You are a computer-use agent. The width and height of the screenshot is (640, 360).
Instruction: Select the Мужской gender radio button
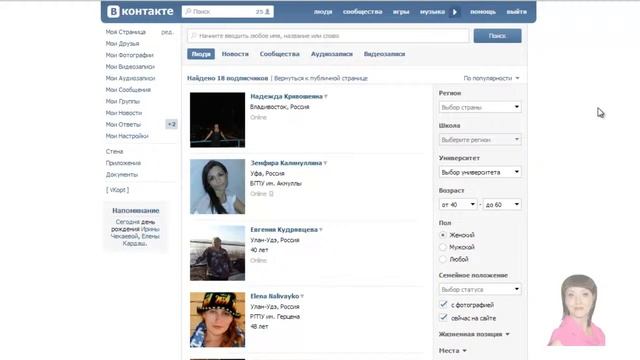pyautogui.click(x=443, y=247)
